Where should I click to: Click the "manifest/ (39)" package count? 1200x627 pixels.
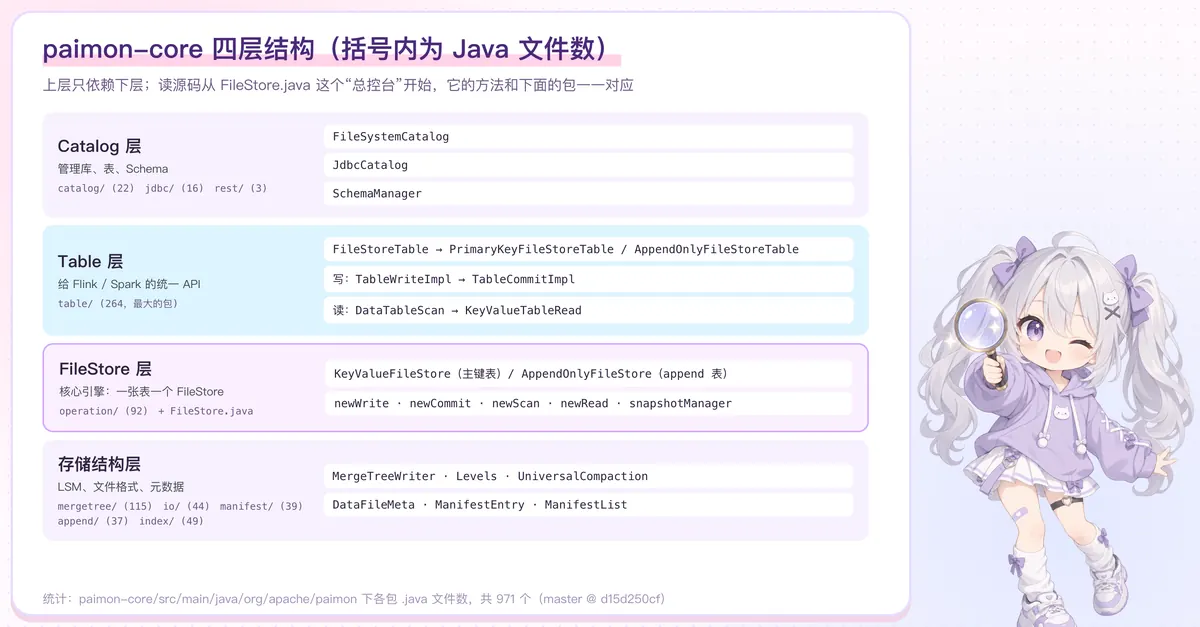pyautogui.click(x=261, y=506)
